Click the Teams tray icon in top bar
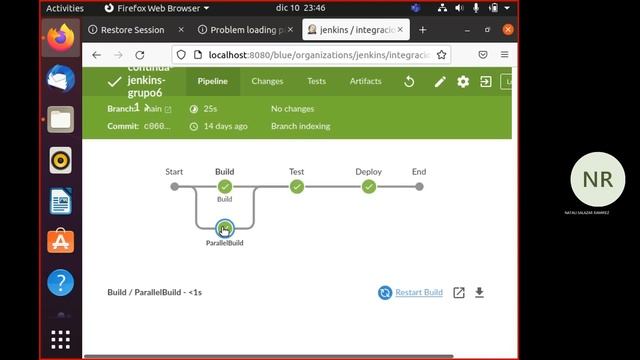Viewport: 640px width, 360px height. pyautogui.click(x=416, y=8)
